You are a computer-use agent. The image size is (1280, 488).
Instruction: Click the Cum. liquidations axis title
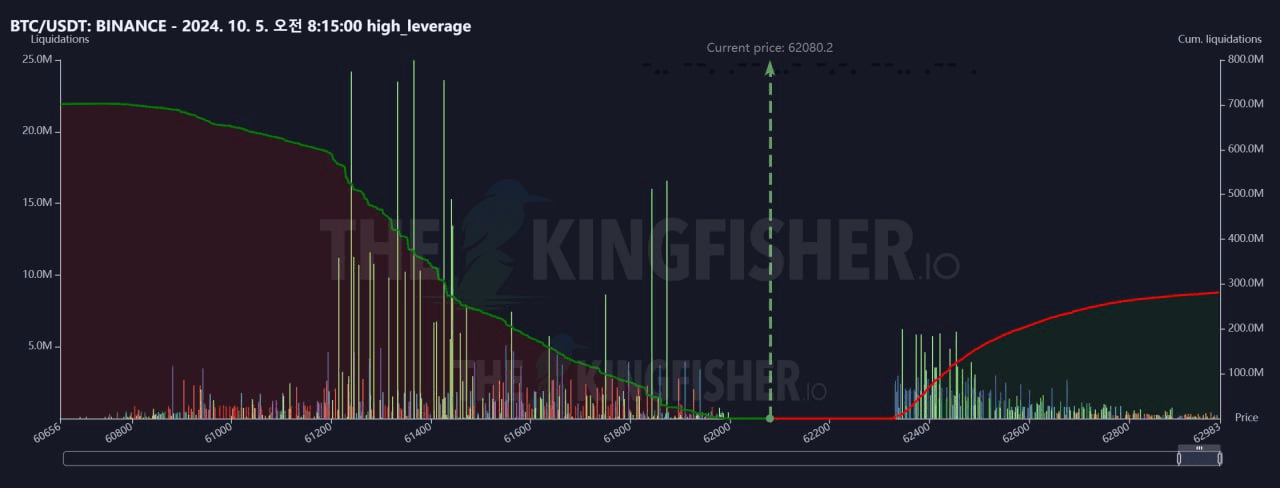[1220, 39]
